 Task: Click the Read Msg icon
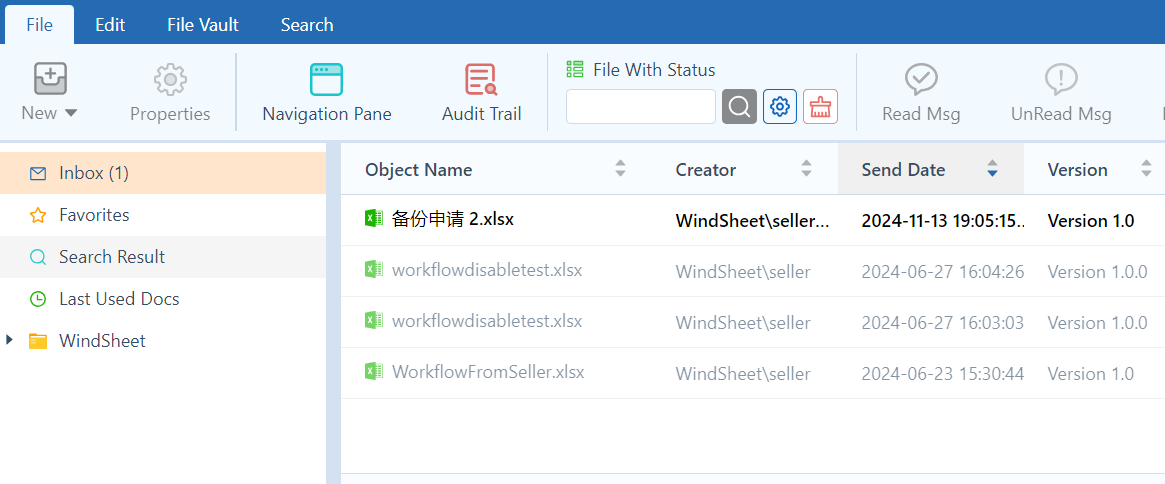tap(921, 79)
